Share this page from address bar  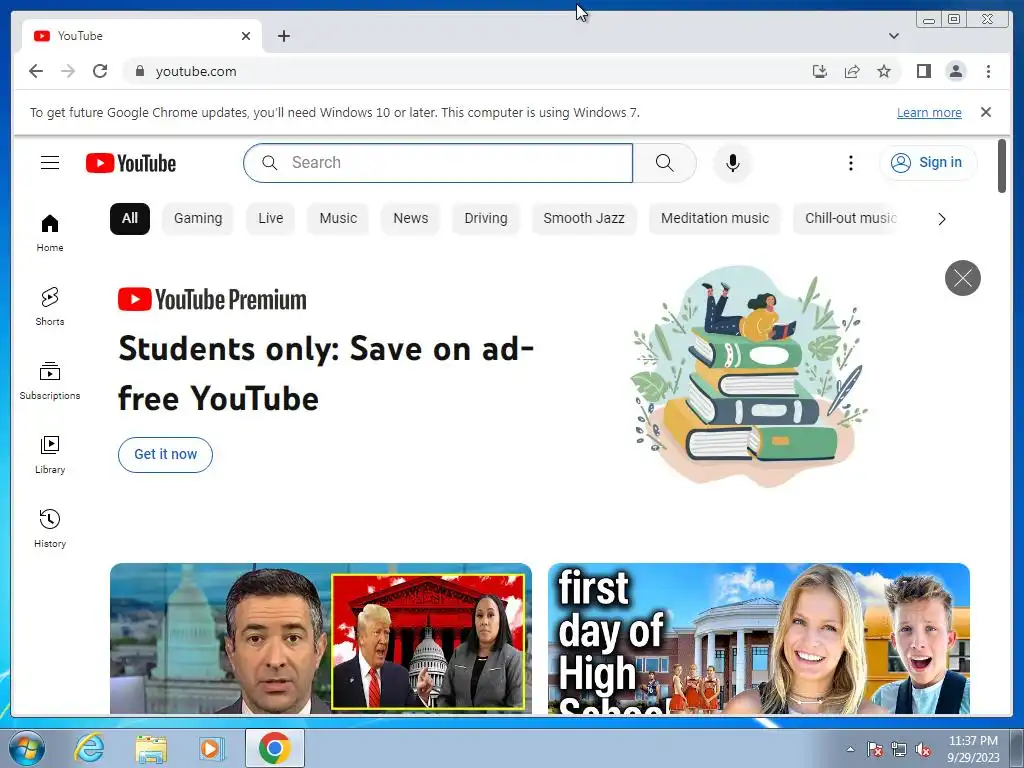click(x=852, y=71)
